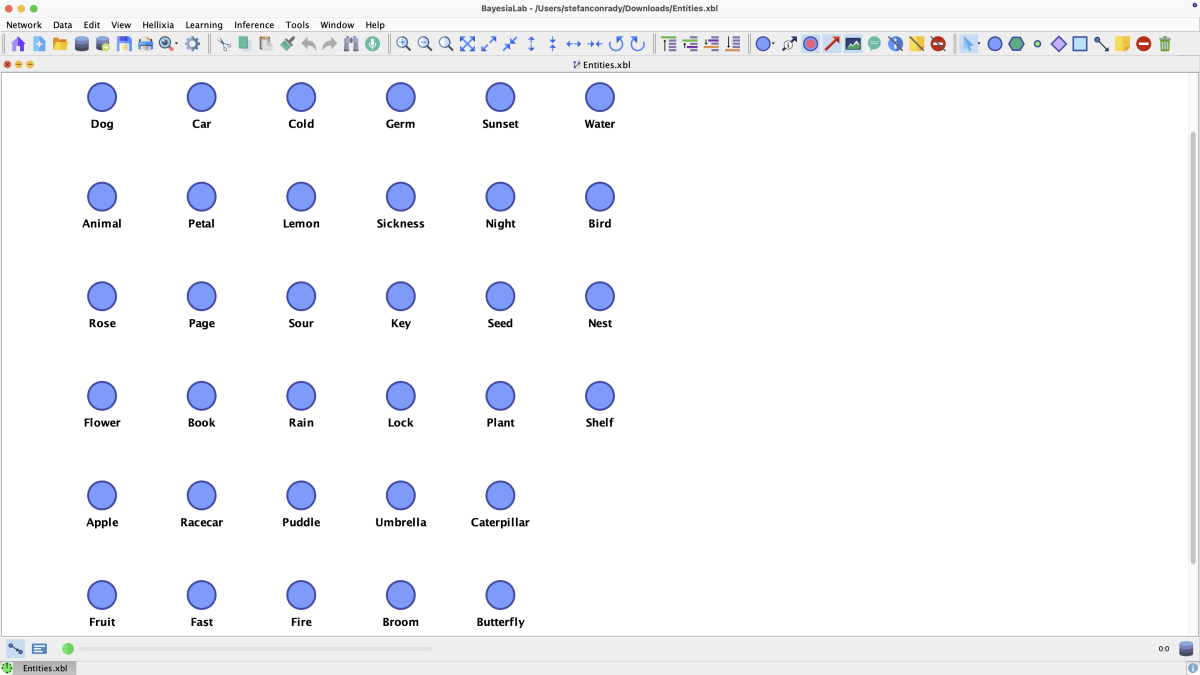Select the Dog node
Viewport: 1200px width, 675px height.
point(102,97)
